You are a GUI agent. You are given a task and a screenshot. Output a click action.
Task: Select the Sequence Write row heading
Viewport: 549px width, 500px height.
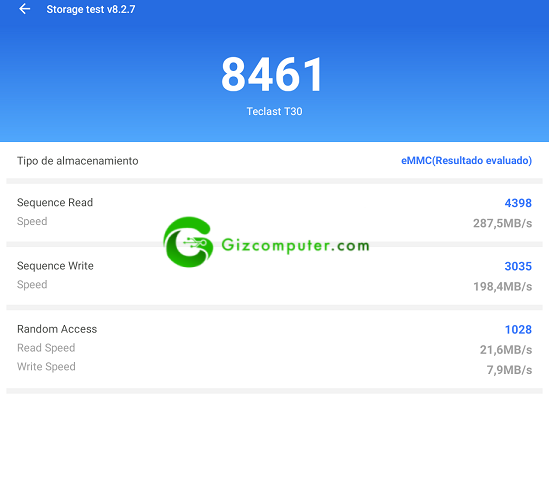[55, 266]
